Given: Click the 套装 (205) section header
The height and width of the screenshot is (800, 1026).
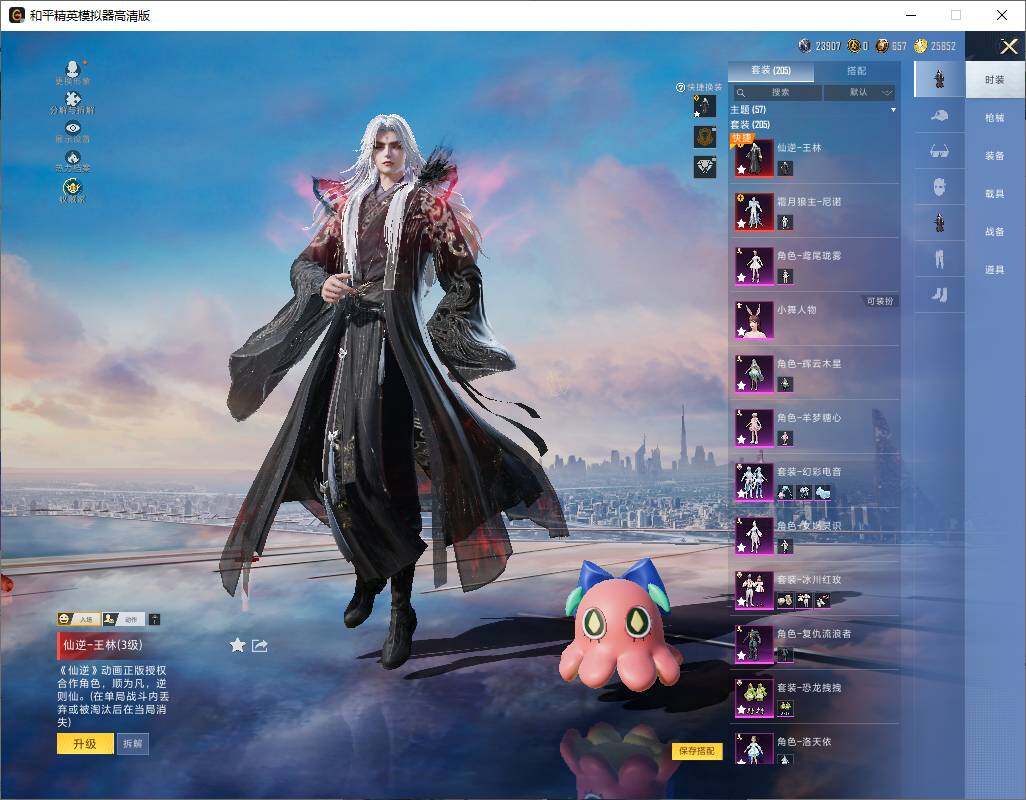Looking at the screenshot, I should pyautogui.click(x=750, y=124).
